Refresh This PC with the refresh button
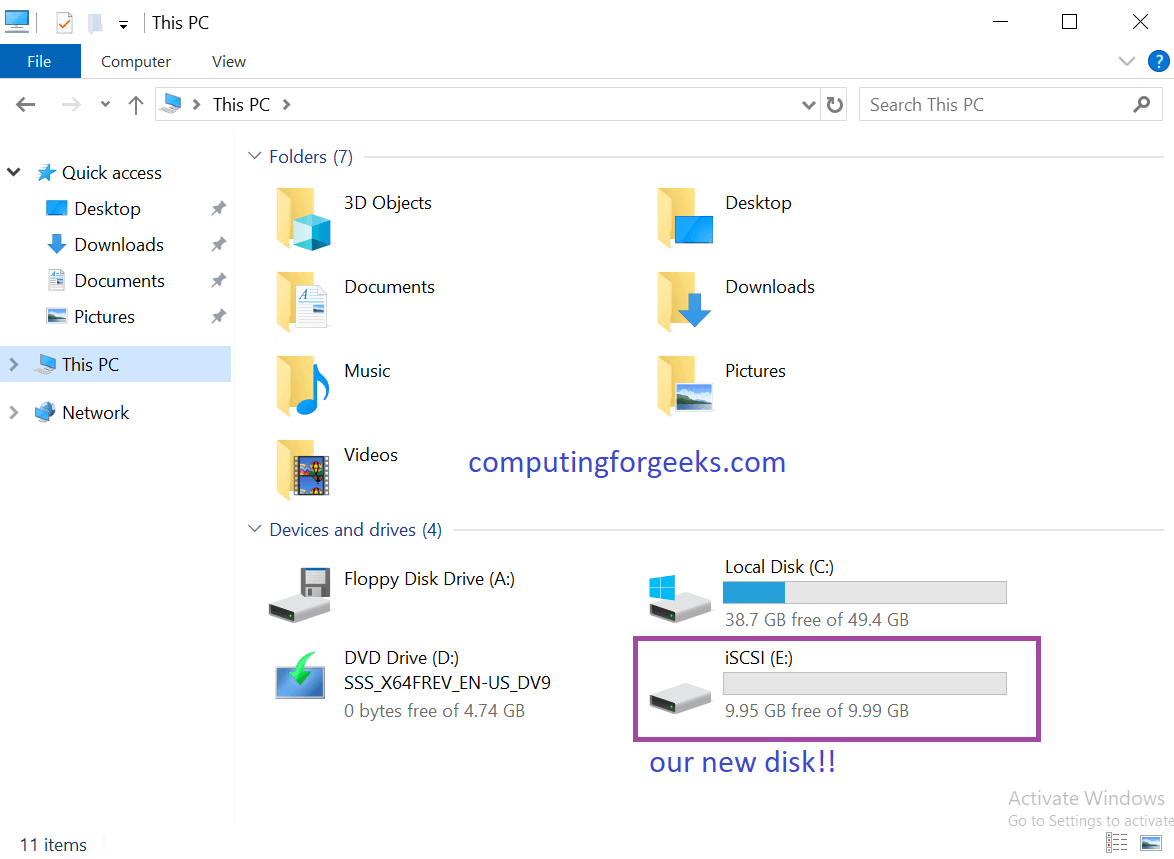1174x859 pixels. coord(834,105)
